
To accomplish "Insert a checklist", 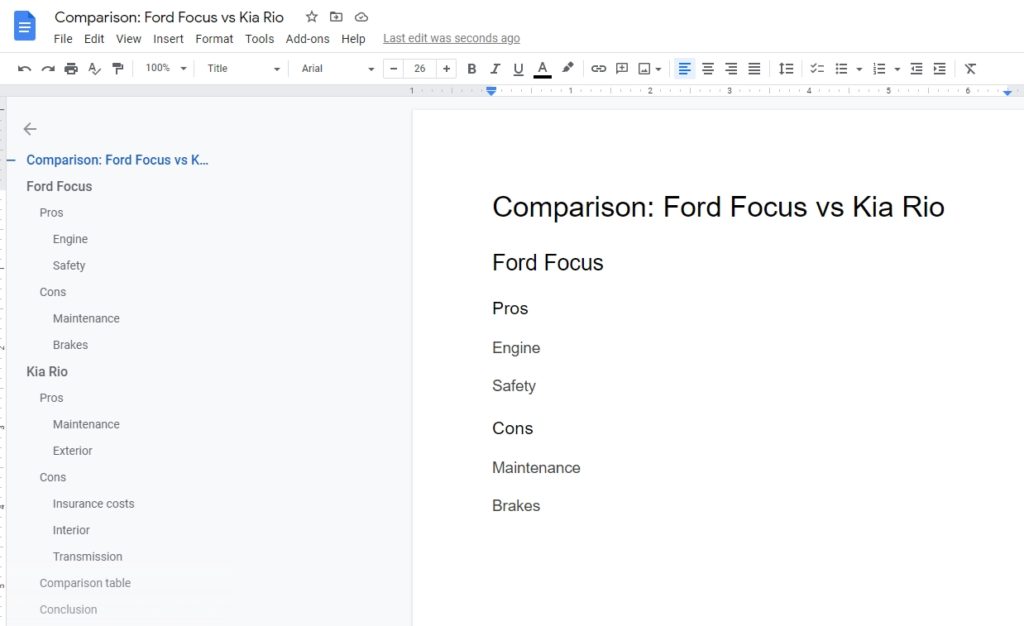I will (817, 69).
